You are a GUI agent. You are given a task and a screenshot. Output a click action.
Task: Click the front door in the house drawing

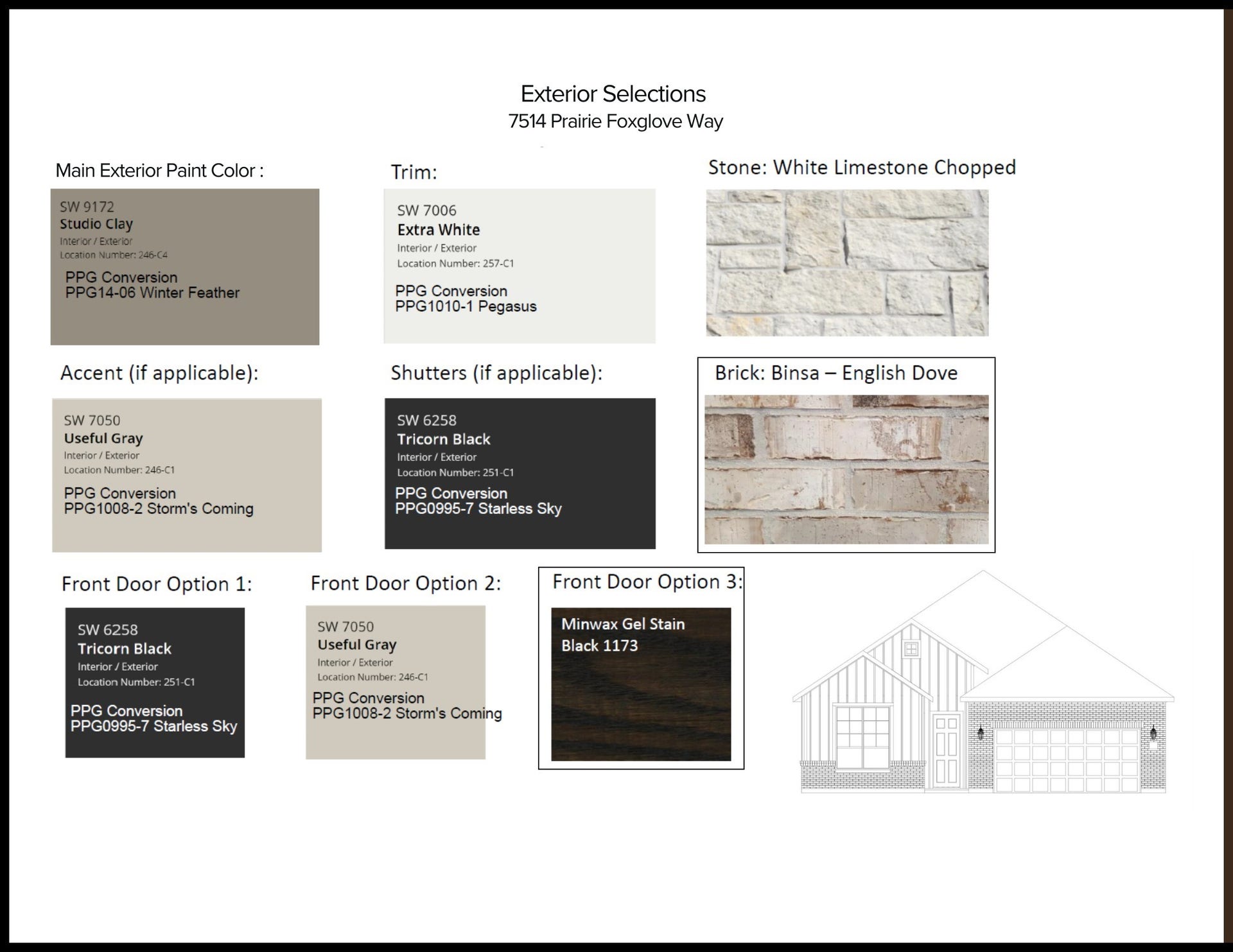click(x=947, y=751)
